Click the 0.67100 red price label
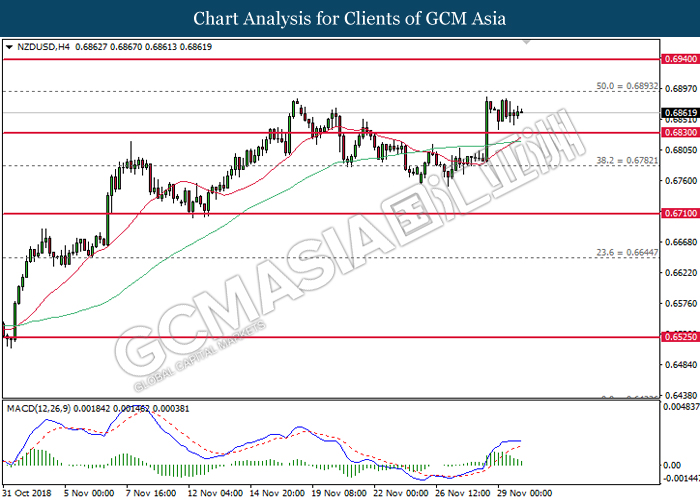 click(x=680, y=213)
